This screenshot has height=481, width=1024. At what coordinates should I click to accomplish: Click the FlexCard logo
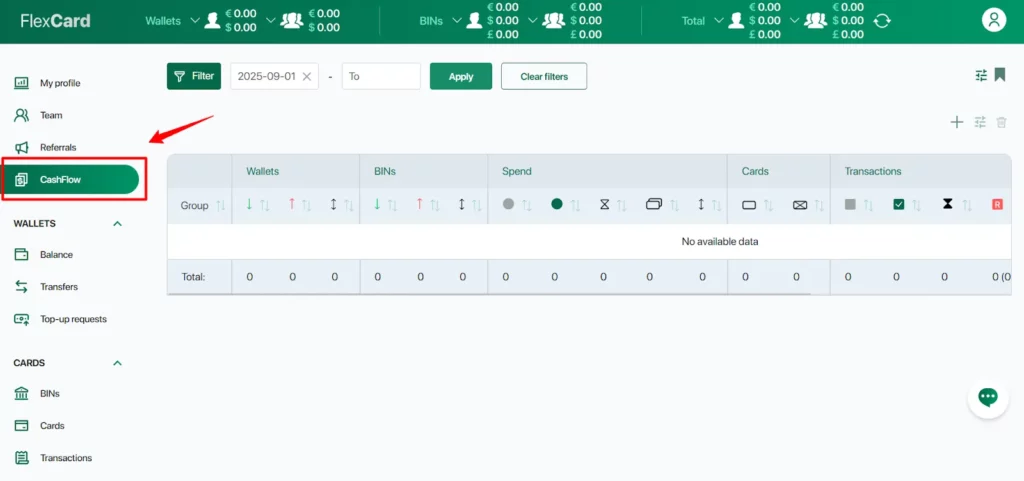[56, 21]
